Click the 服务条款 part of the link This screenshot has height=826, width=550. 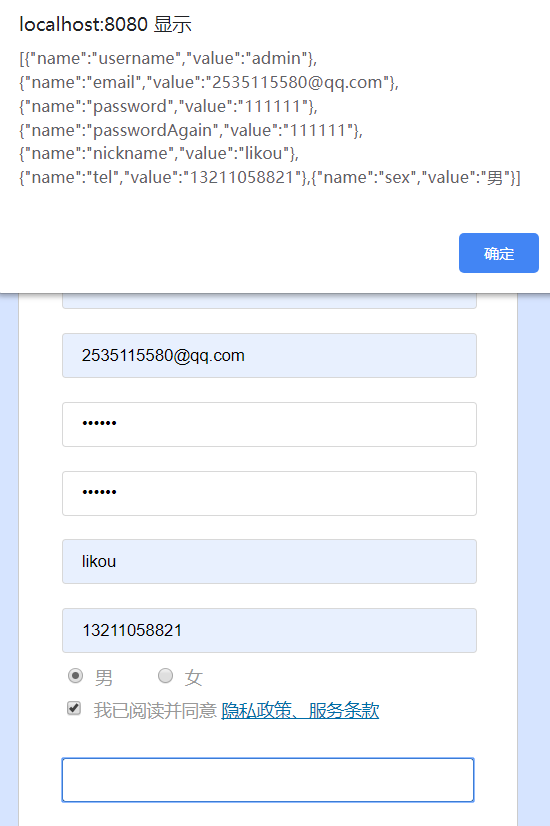[x=344, y=711]
